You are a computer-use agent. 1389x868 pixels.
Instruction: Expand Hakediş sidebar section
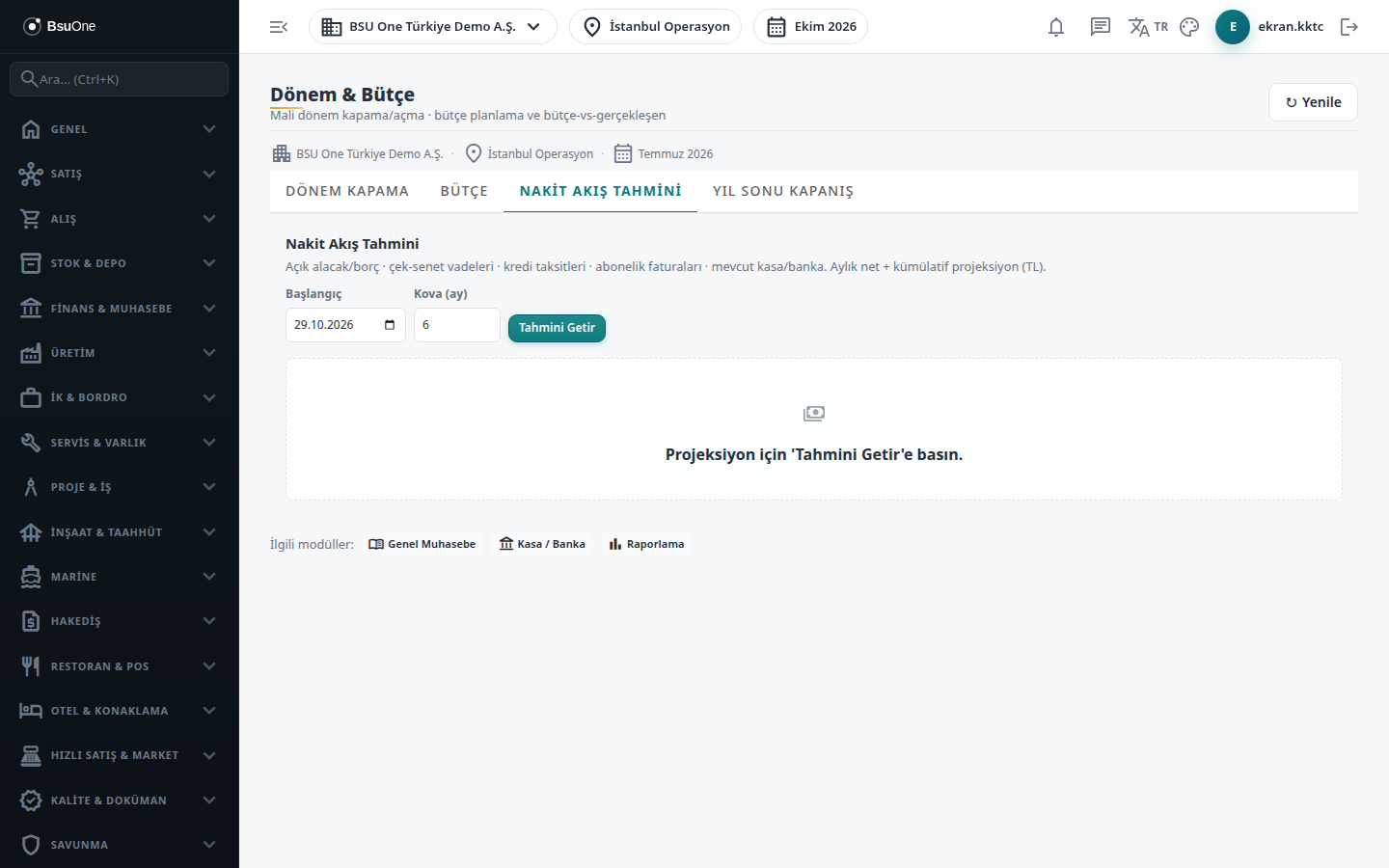(x=120, y=621)
